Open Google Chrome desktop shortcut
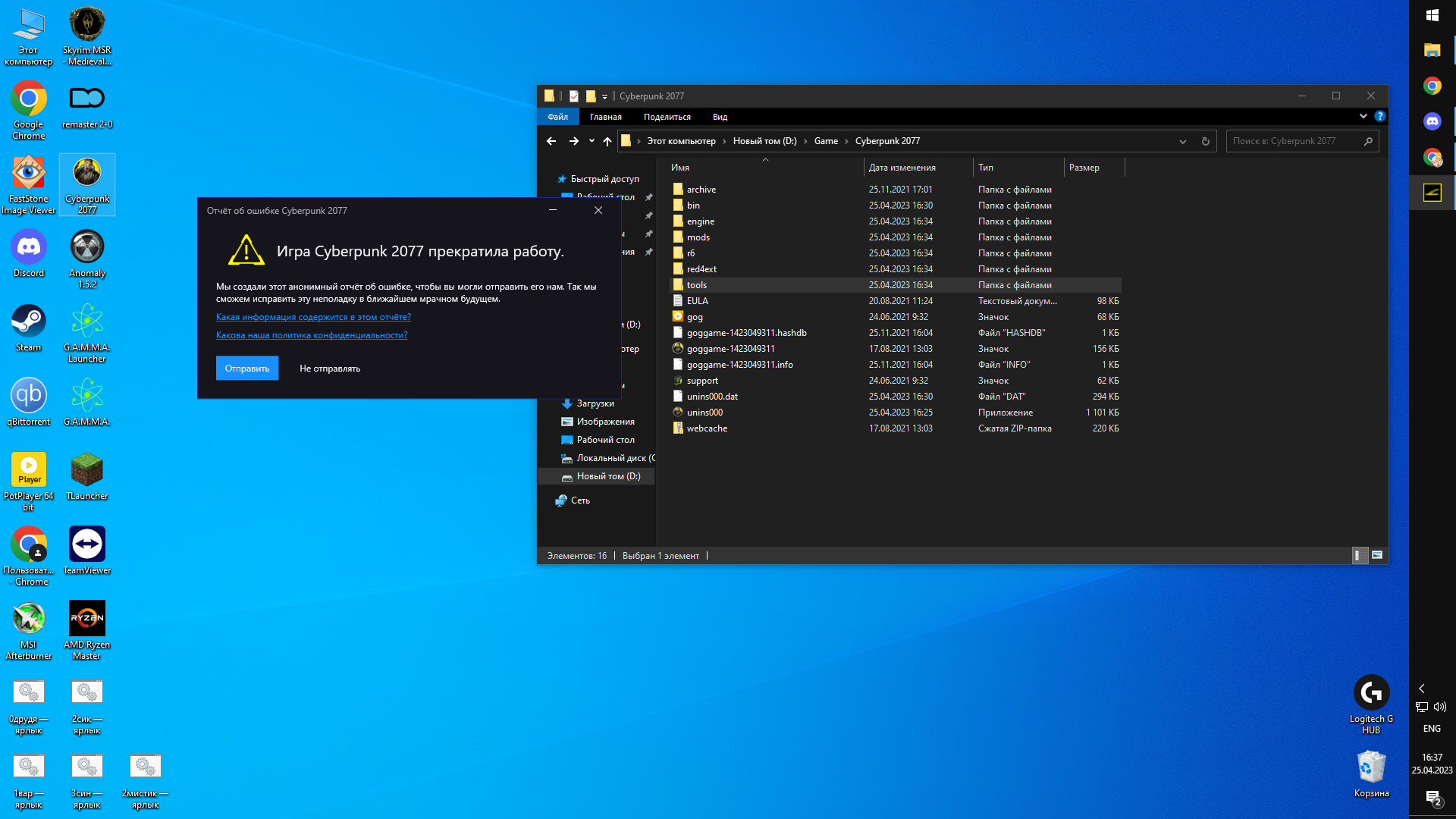Screen dimensions: 1456x819 tap(29, 111)
